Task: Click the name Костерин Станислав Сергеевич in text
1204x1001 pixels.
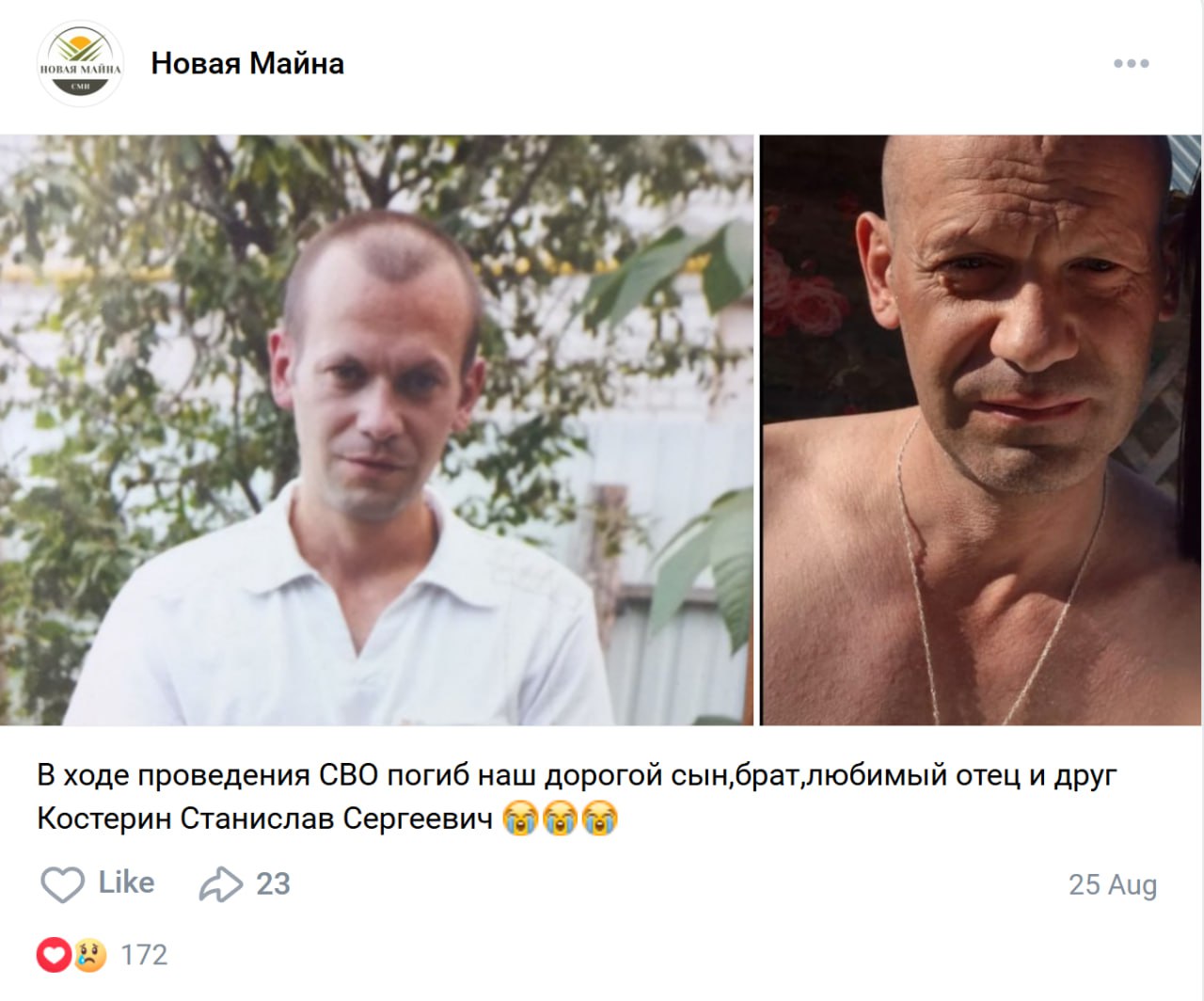Action: coord(265,818)
